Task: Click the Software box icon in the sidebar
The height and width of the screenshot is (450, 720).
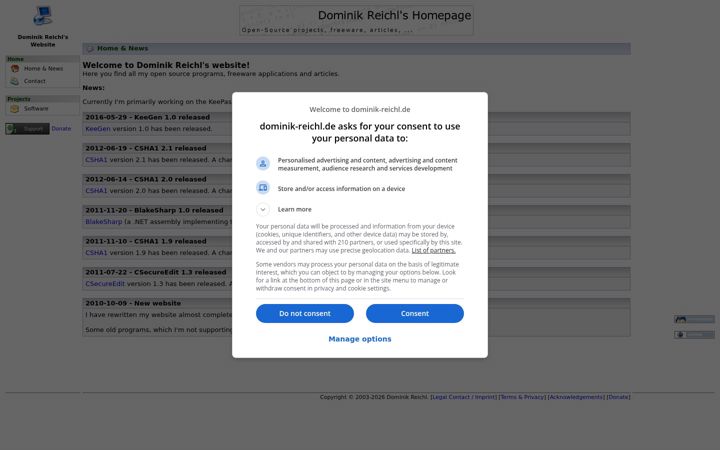Action: click(x=15, y=109)
